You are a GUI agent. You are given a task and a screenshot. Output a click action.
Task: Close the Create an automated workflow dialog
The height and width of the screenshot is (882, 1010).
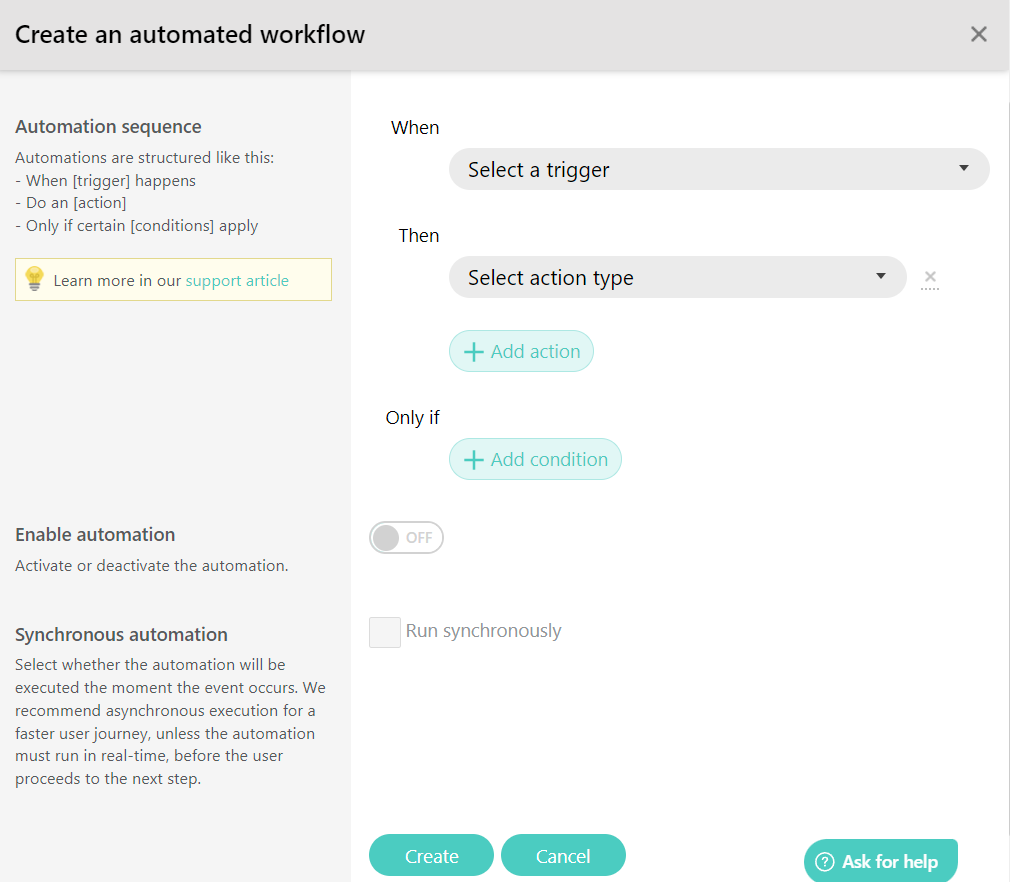pos(978,33)
